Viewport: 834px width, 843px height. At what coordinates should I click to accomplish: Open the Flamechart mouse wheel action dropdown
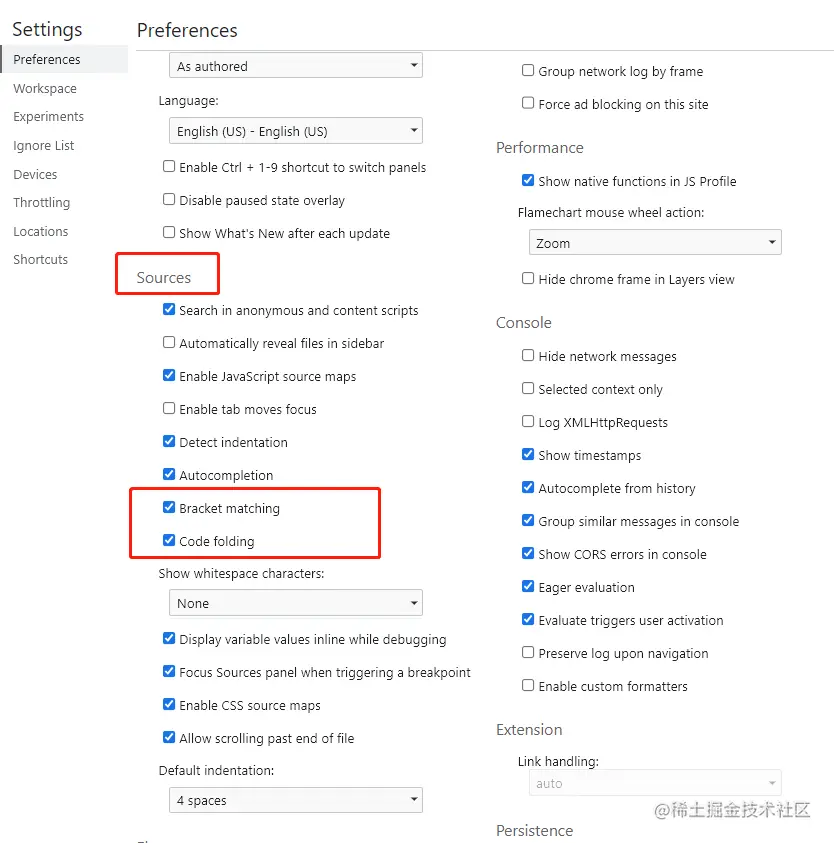[x=655, y=243]
